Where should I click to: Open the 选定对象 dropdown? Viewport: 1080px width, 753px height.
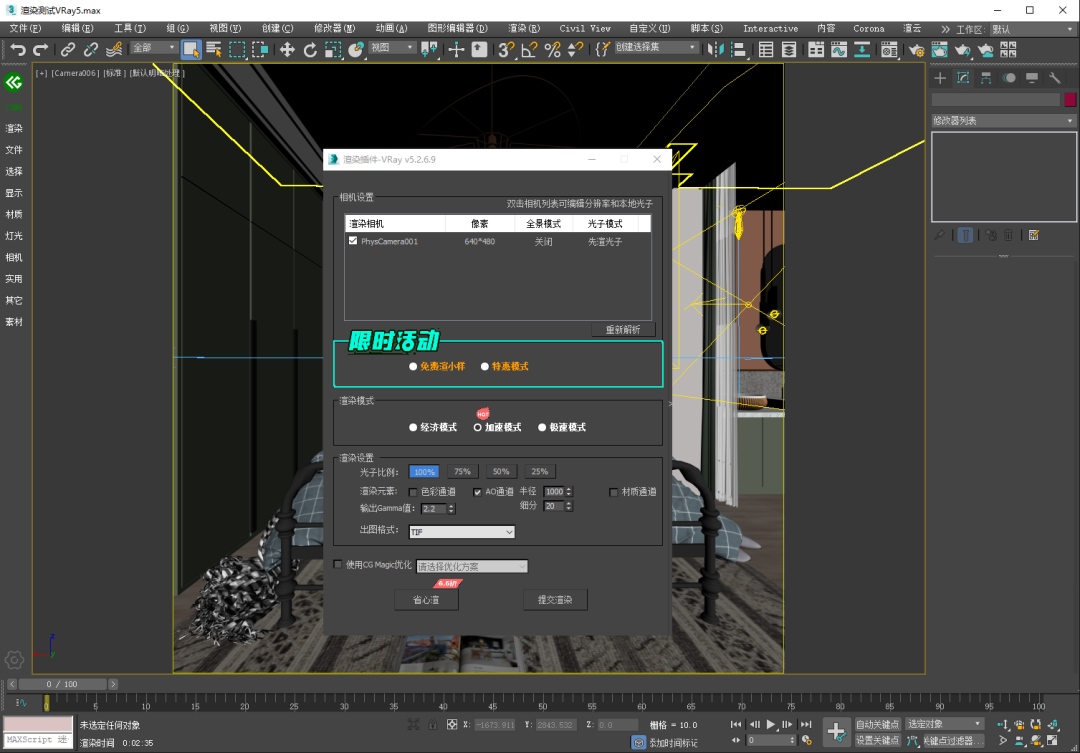click(945, 724)
